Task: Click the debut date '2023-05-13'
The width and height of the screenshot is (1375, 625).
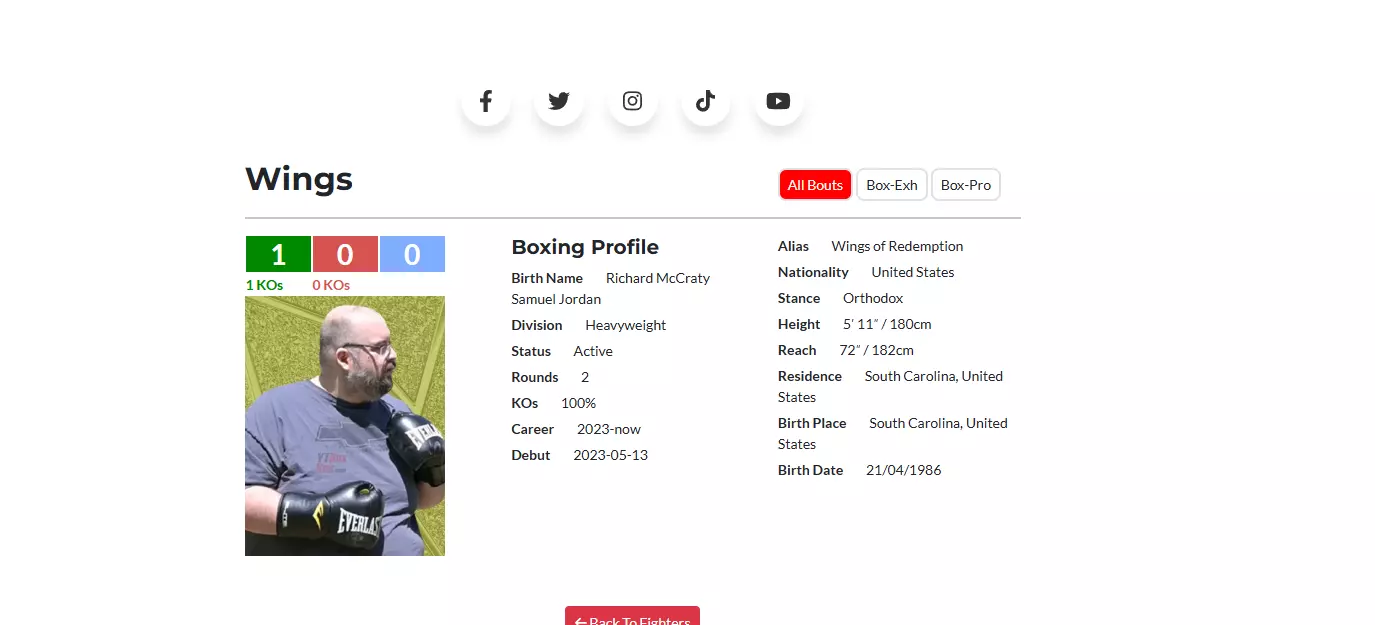Action: coord(610,455)
